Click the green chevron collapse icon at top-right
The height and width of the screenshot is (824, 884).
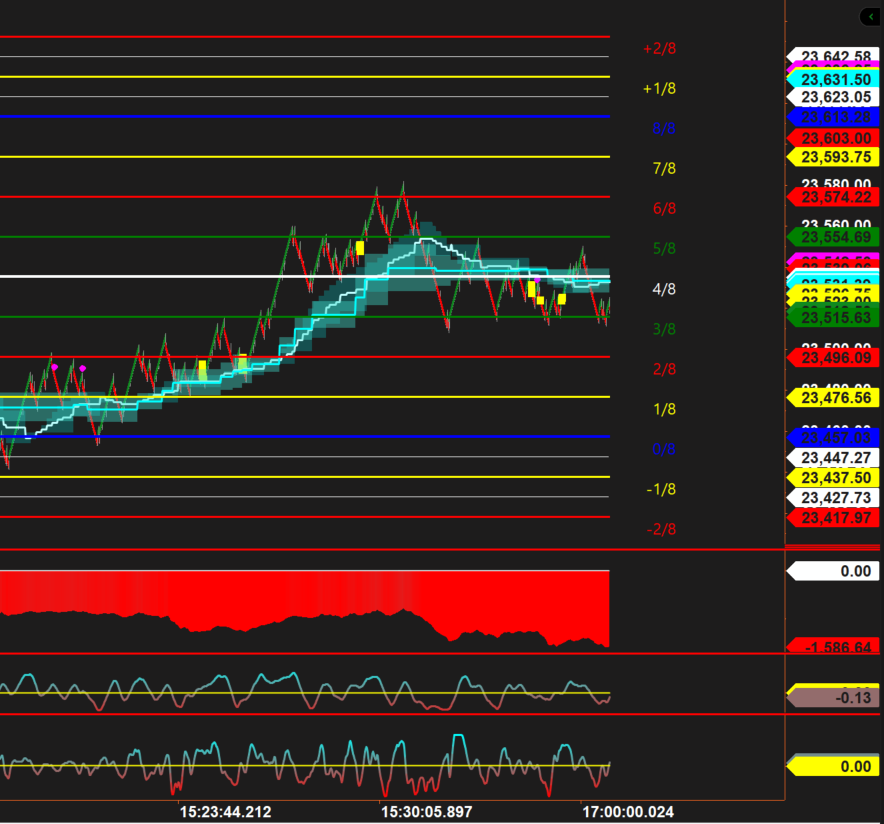tap(870, 17)
